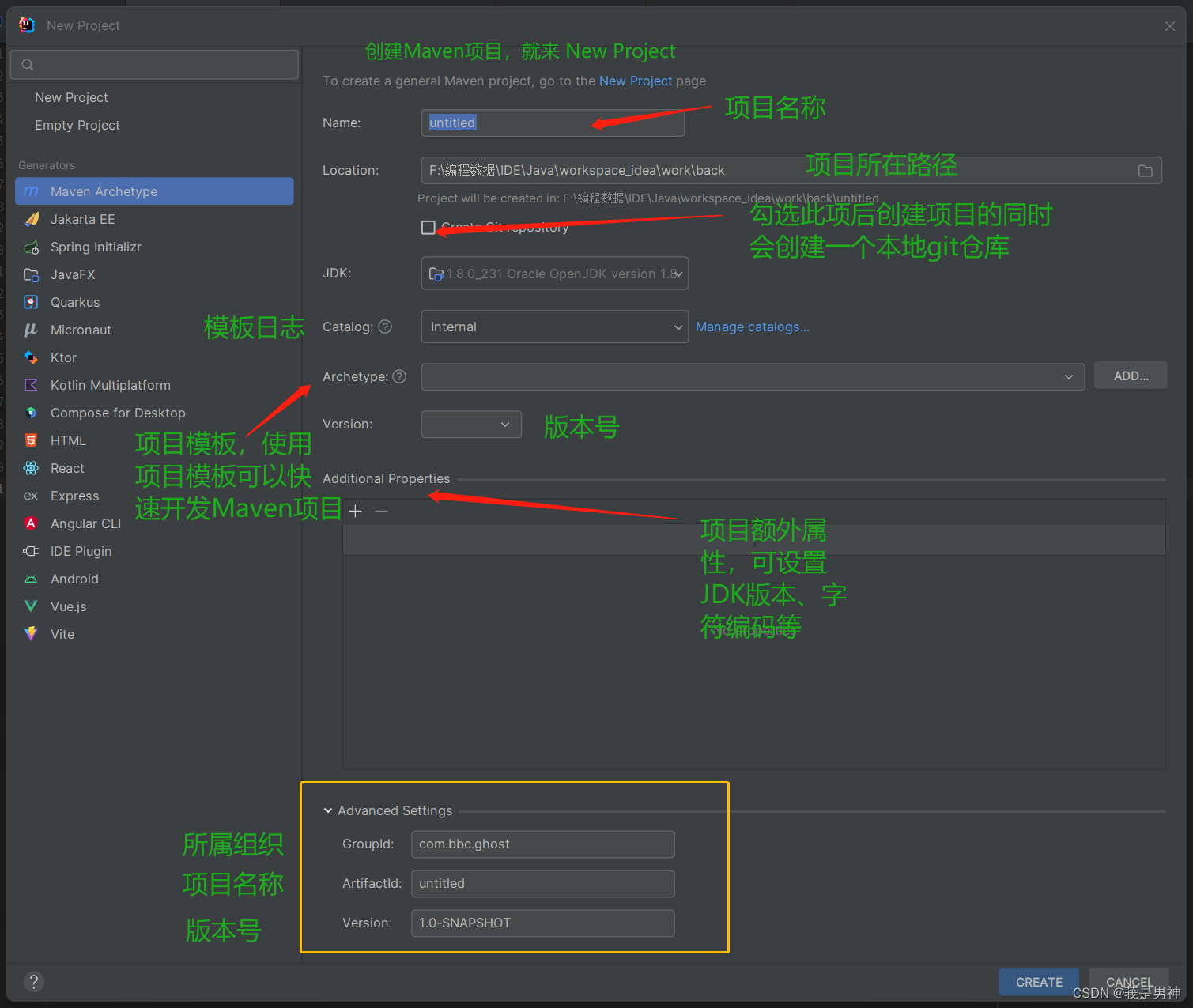Open help via bottom-left question mark
The width and height of the screenshot is (1193, 1008).
coord(33,982)
